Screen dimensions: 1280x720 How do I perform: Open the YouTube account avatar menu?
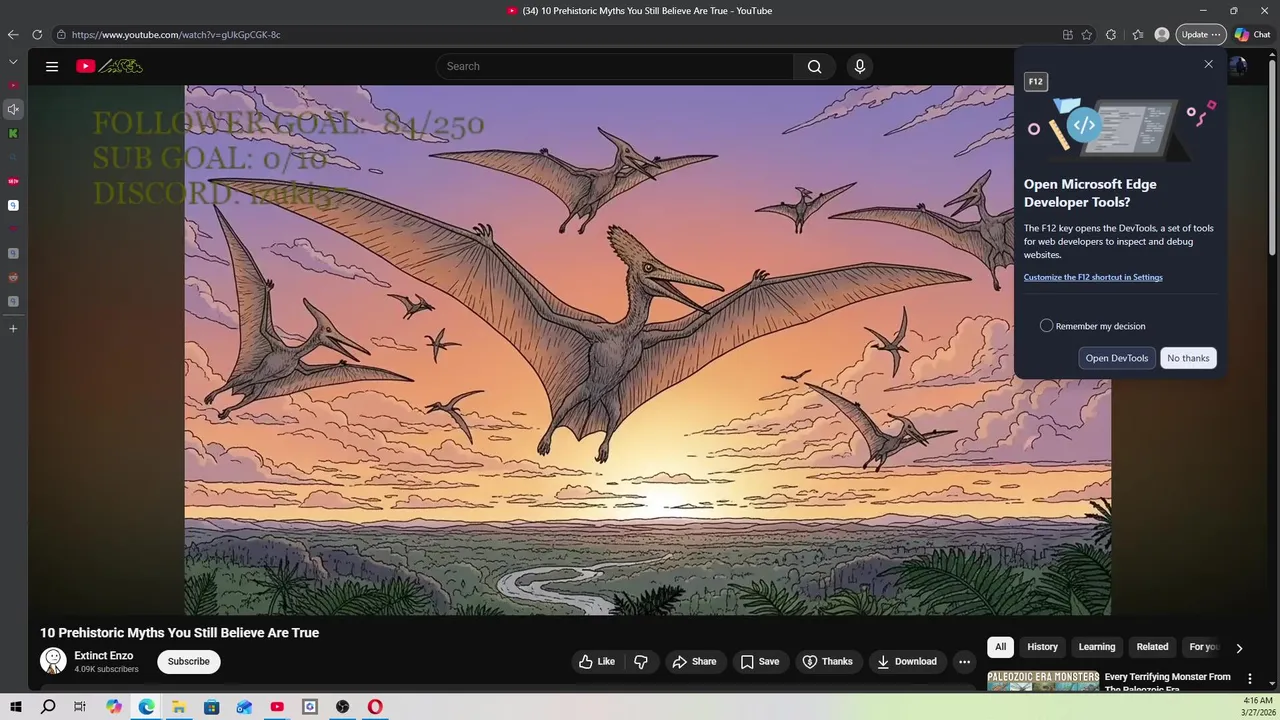pyautogui.click(x=1238, y=66)
